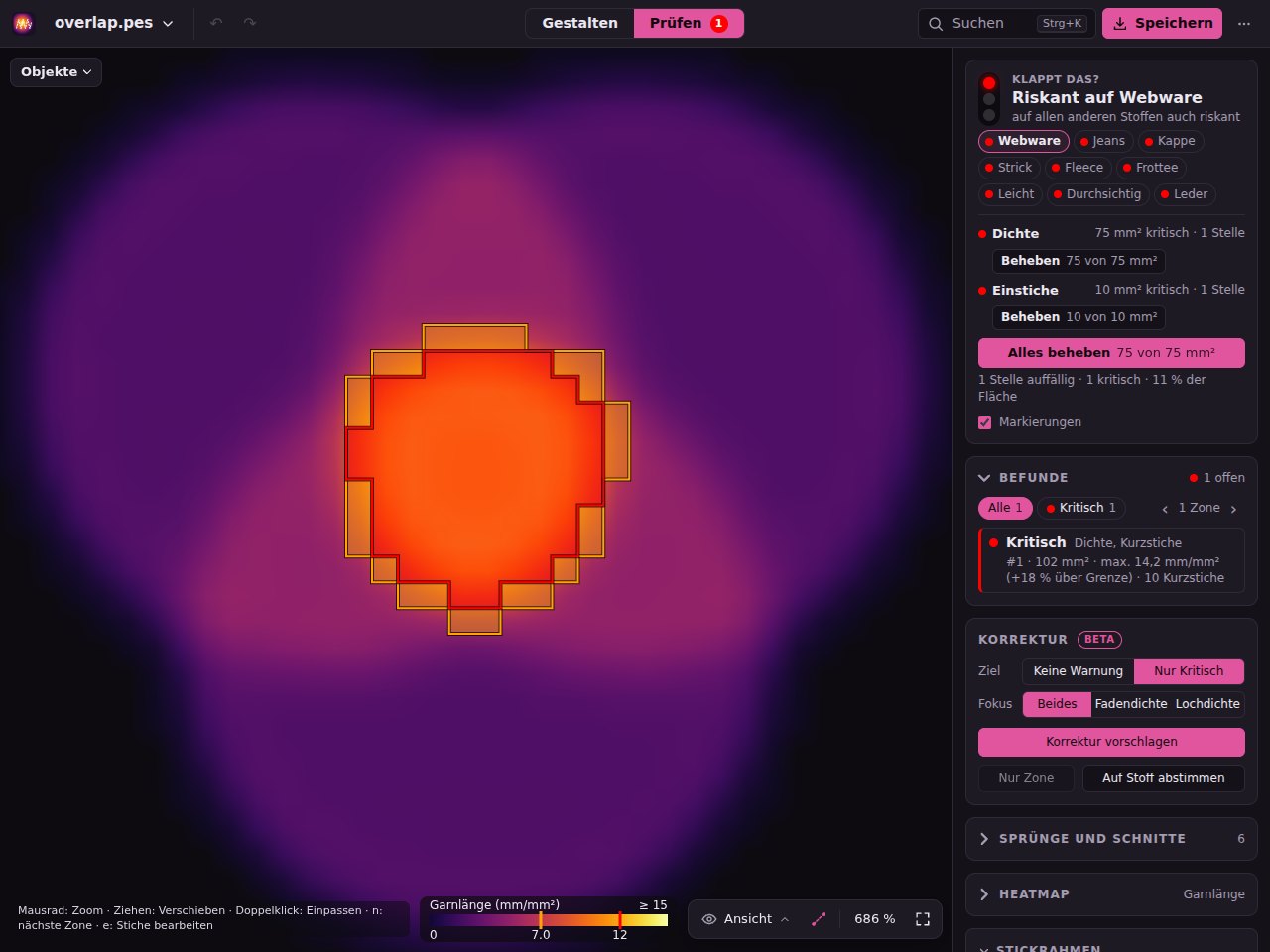This screenshot has height=952, width=1270.
Task: Click the fit-to-screen icon
Action: pos(923,919)
